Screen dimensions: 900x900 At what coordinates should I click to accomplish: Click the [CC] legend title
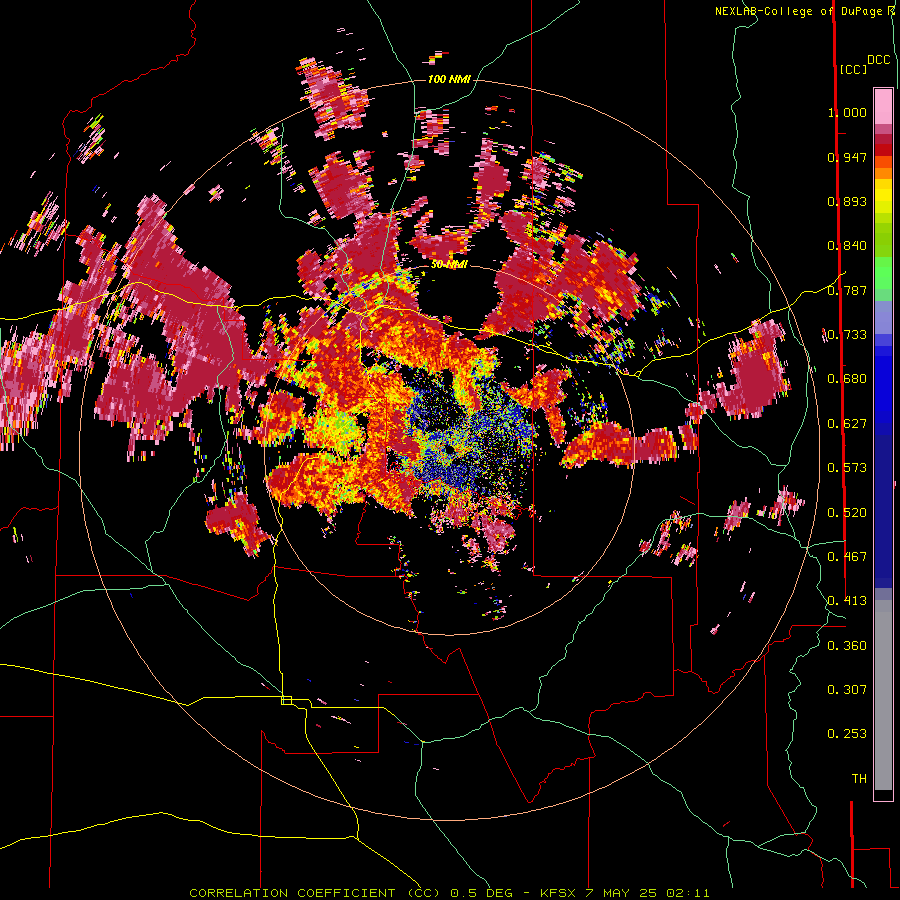(x=853, y=69)
